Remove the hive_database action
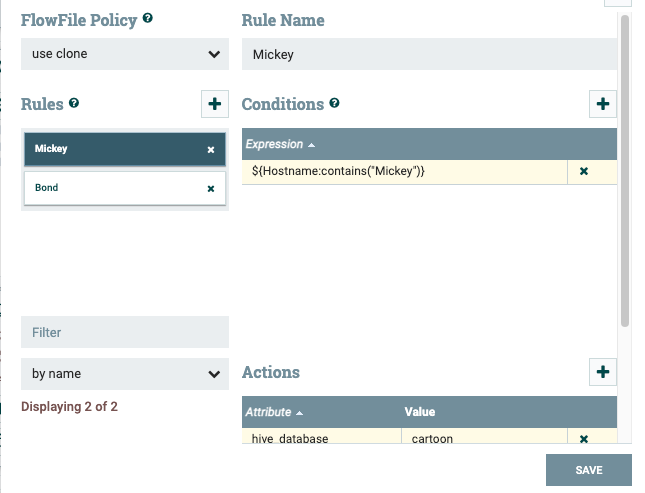645x493 pixels. [x=584, y=438]
